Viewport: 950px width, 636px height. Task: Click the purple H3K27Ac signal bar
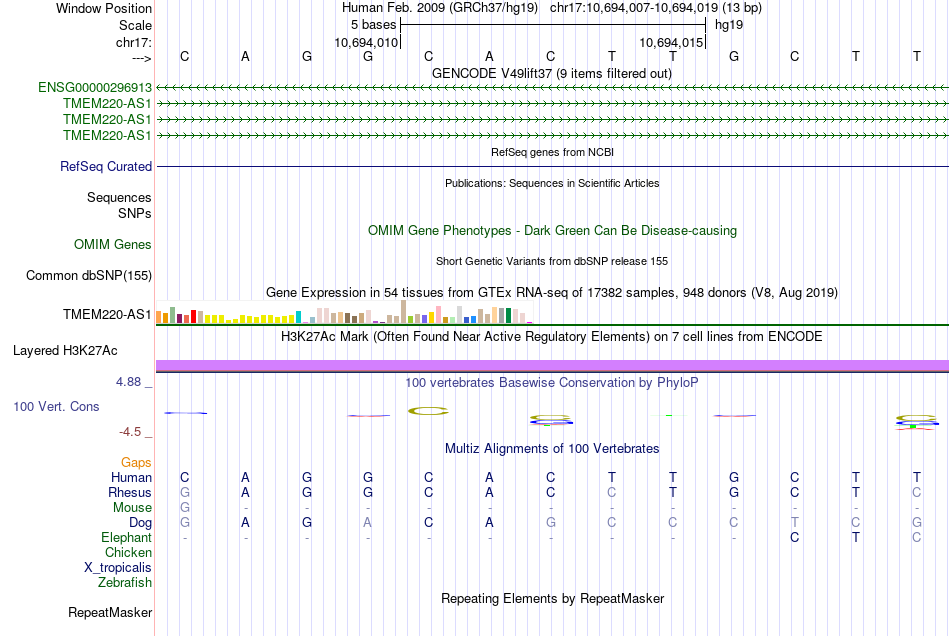coord(552,365)
